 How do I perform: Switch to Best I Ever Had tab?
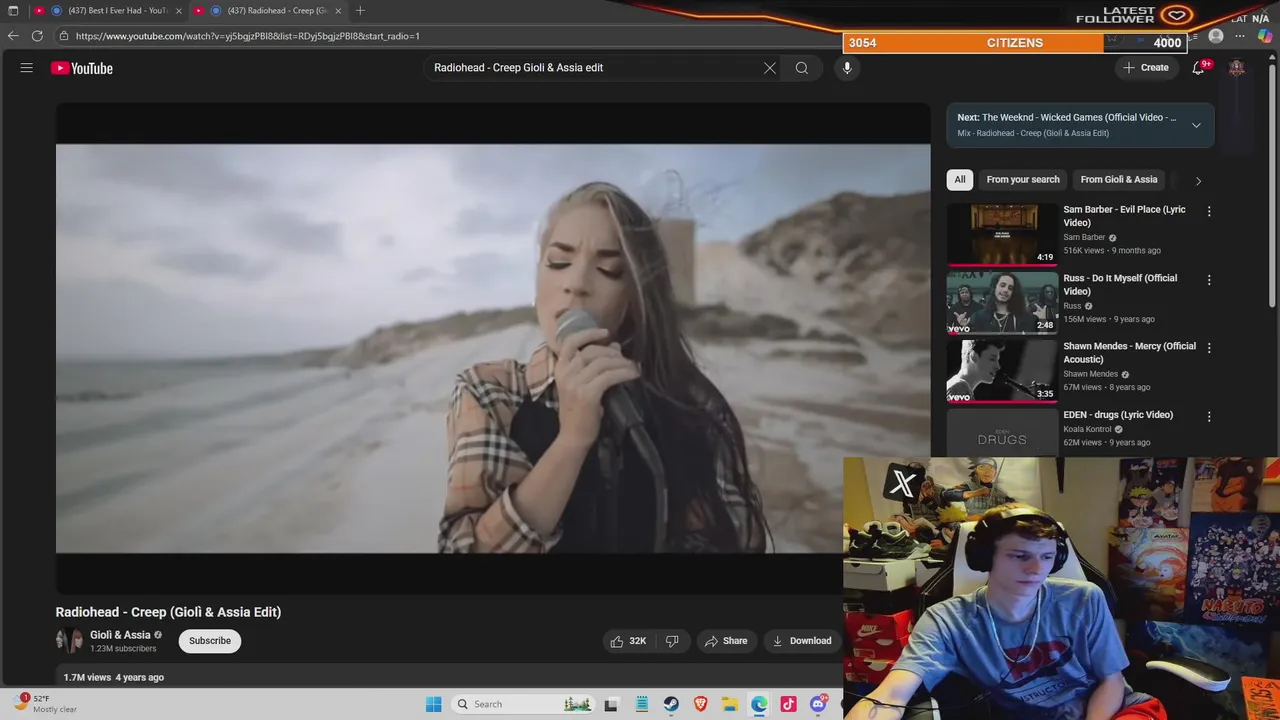[108, 11]
